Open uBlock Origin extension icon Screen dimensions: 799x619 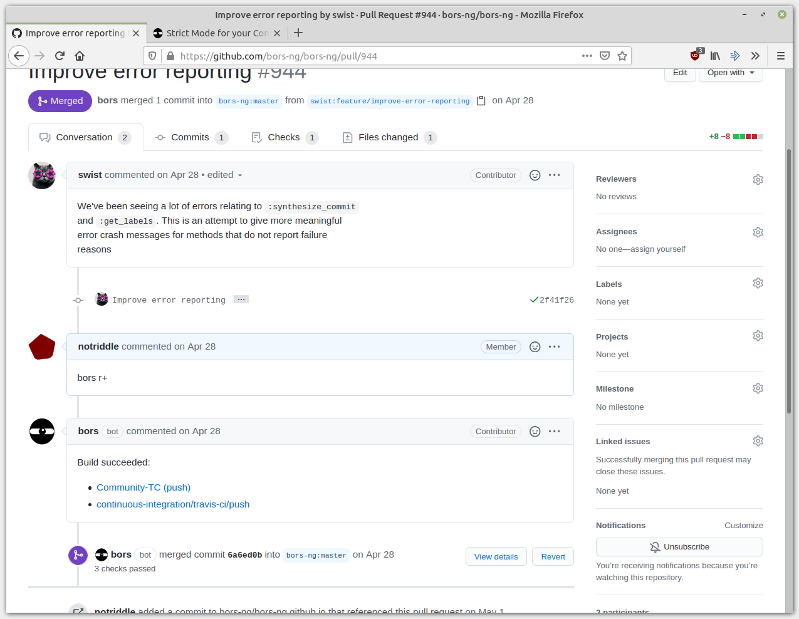[696, 55]
